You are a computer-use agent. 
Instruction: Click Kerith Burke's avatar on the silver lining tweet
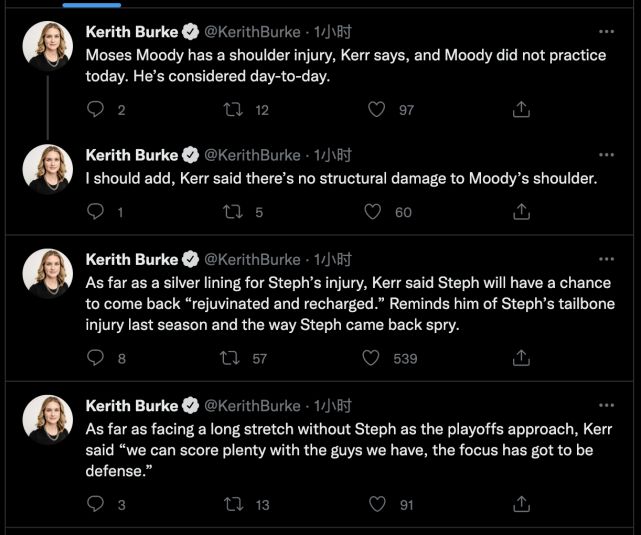click(48, 273)
